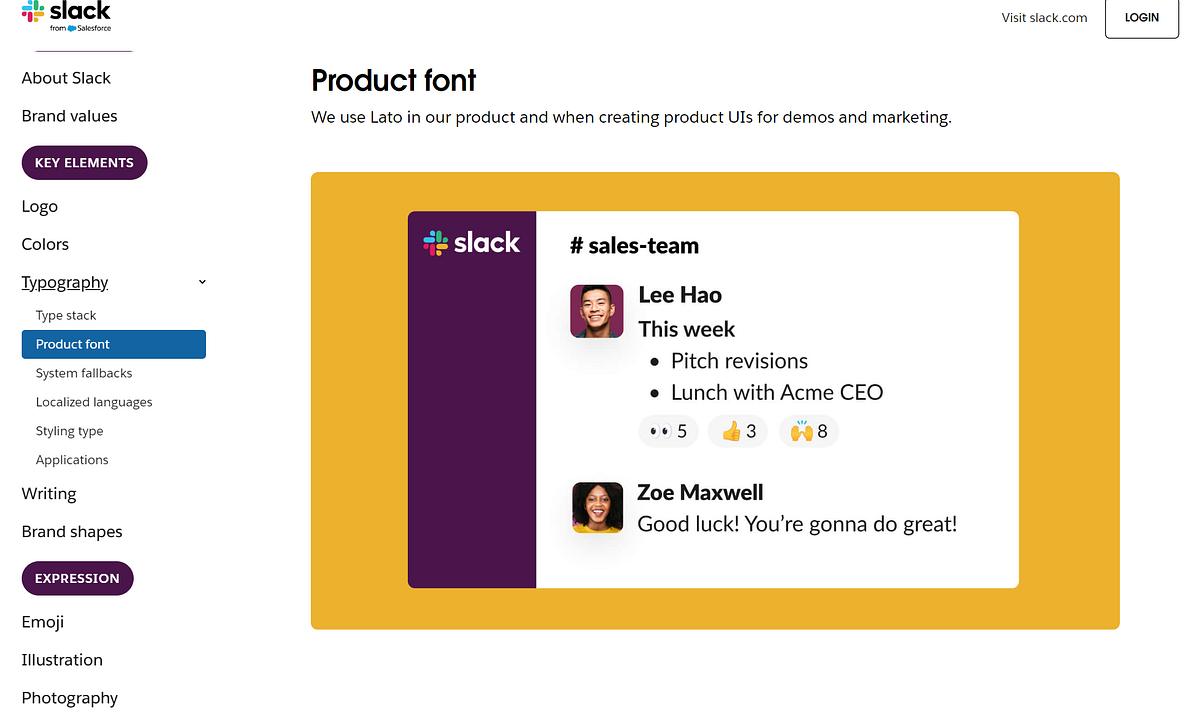
Task: Click the eyes emoji reaction showing 5
Action: (668, 431)
